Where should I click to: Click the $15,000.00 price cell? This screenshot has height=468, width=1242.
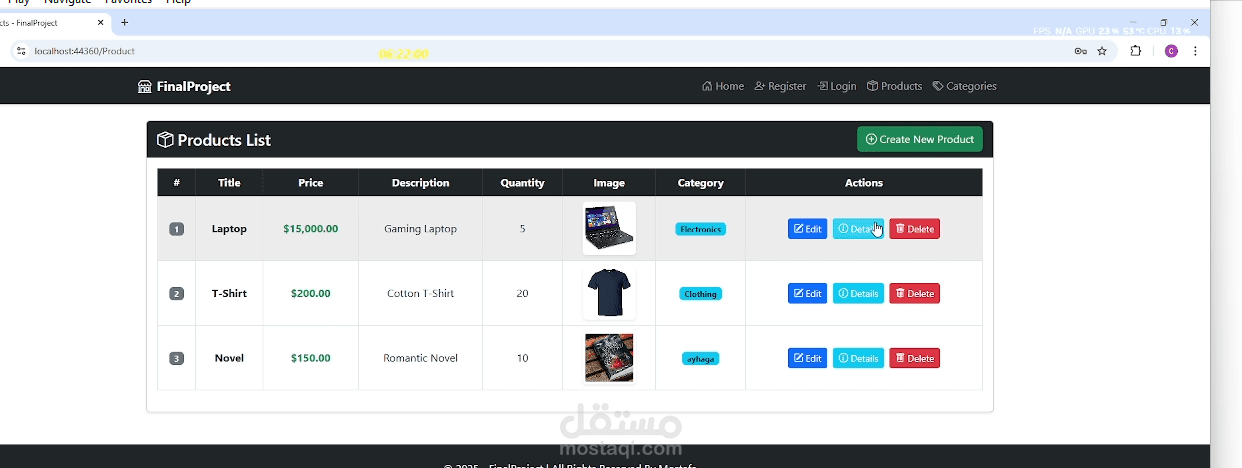tap(310, 229)
